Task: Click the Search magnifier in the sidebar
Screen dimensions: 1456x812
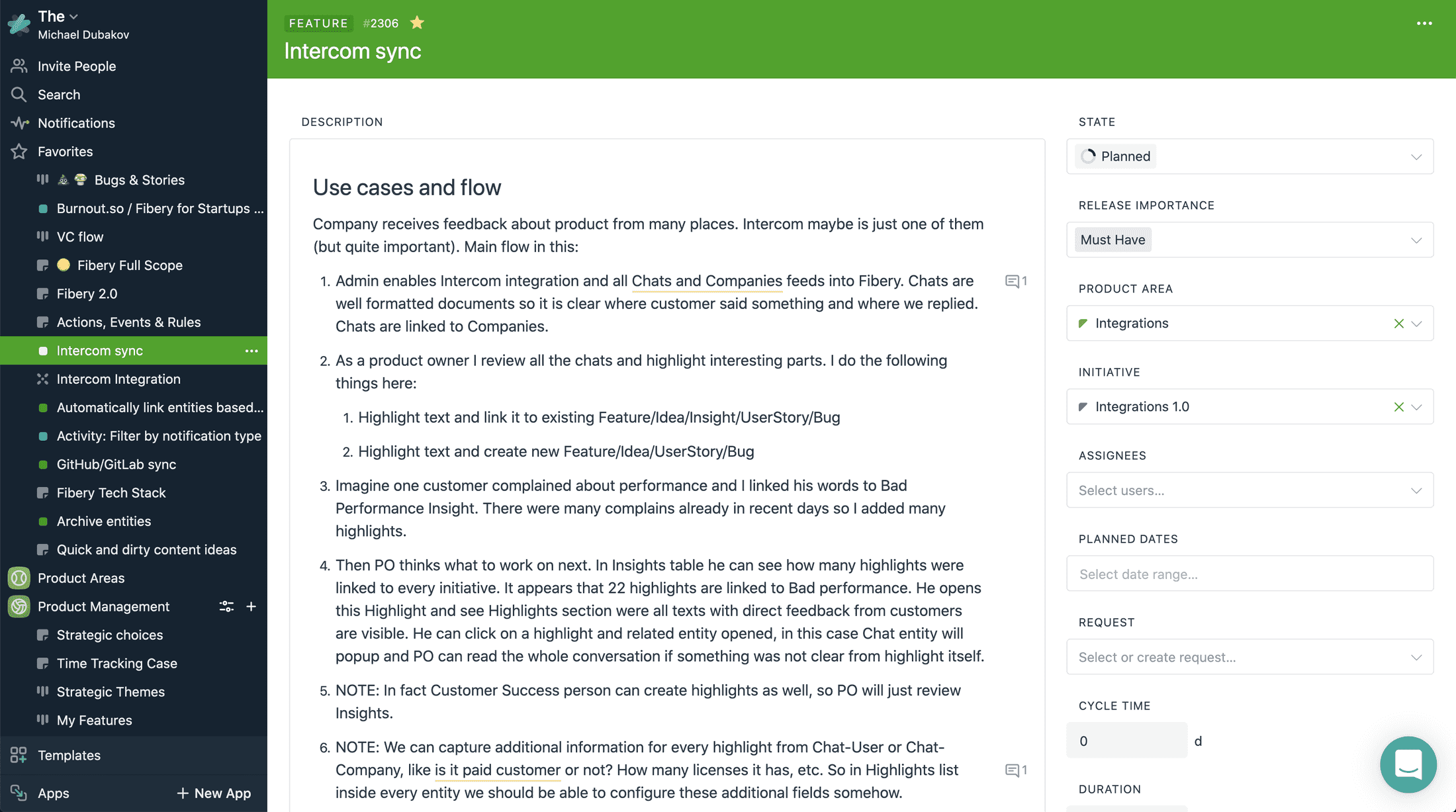Action: 19,95
